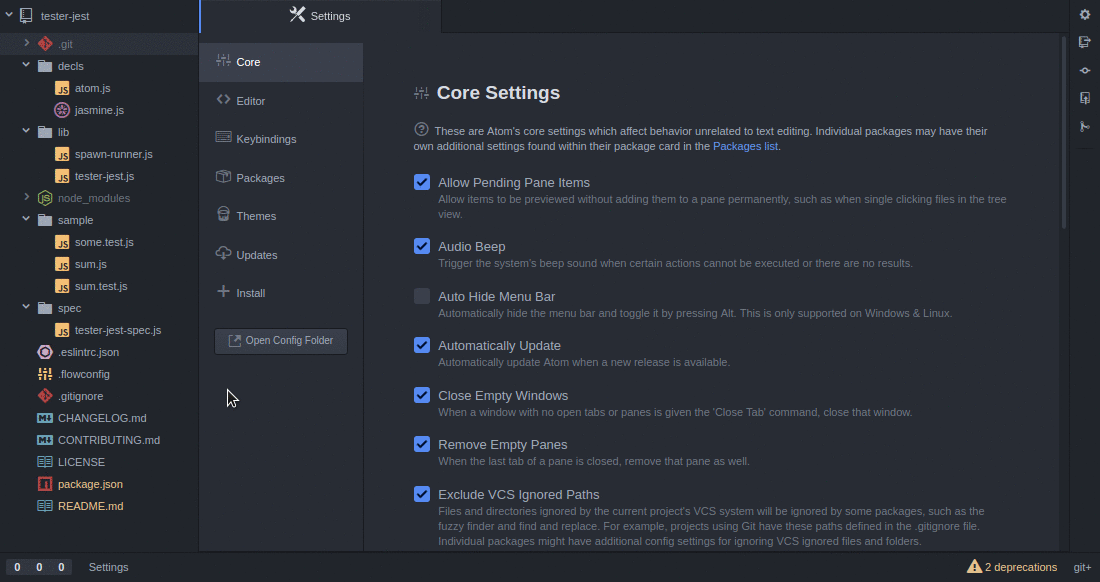Collapse the spec folder chevron
The image size is (1100, 582).
point(26,308)
